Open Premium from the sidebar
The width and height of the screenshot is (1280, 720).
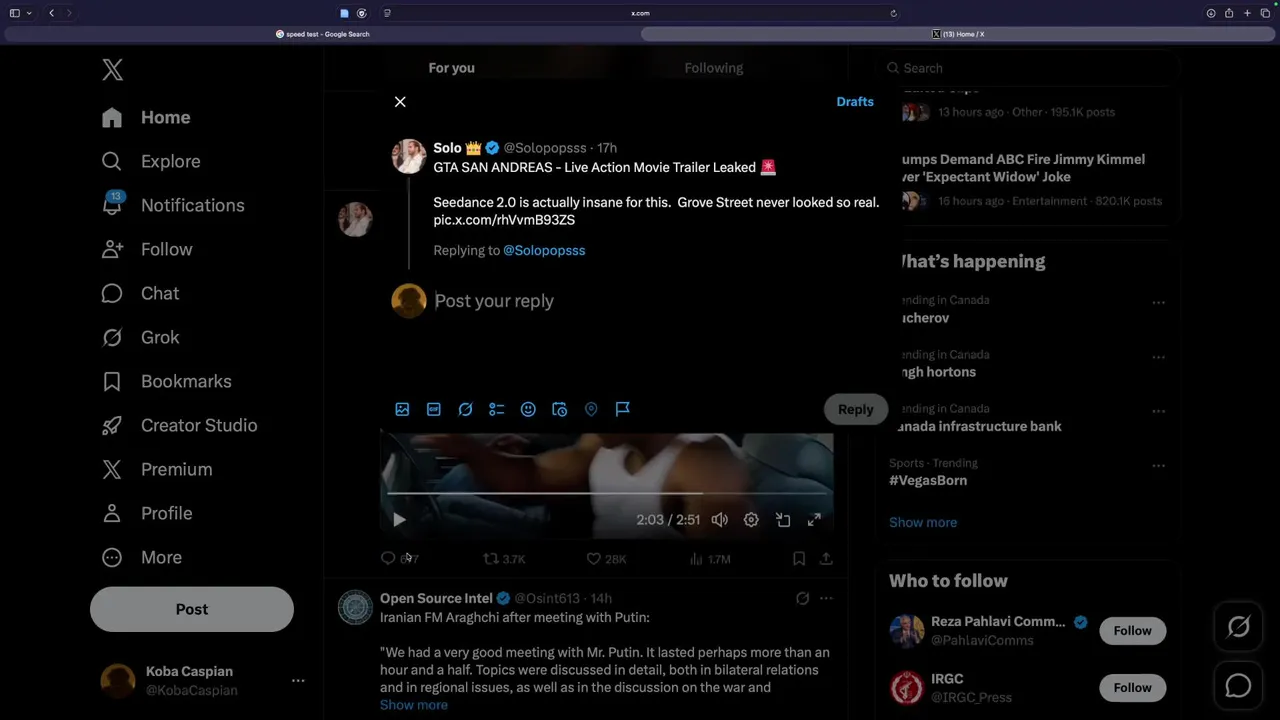click(x=157, y=469)
